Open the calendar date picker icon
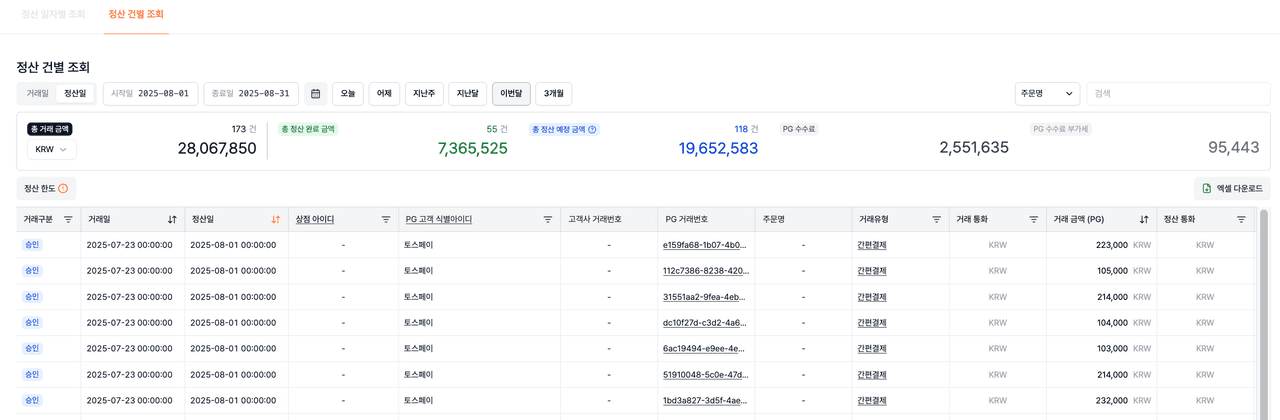 pos(316,94)
